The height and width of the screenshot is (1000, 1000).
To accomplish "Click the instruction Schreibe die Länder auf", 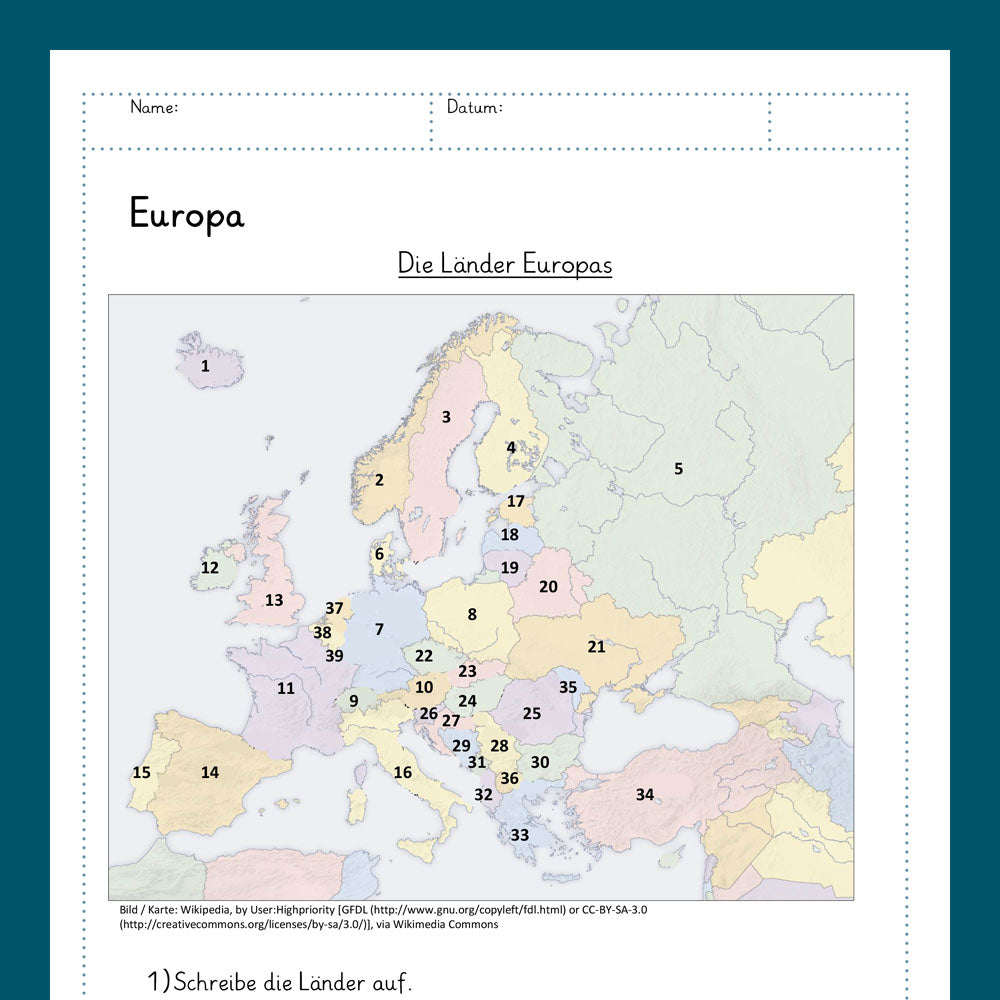I will (292, 982).
